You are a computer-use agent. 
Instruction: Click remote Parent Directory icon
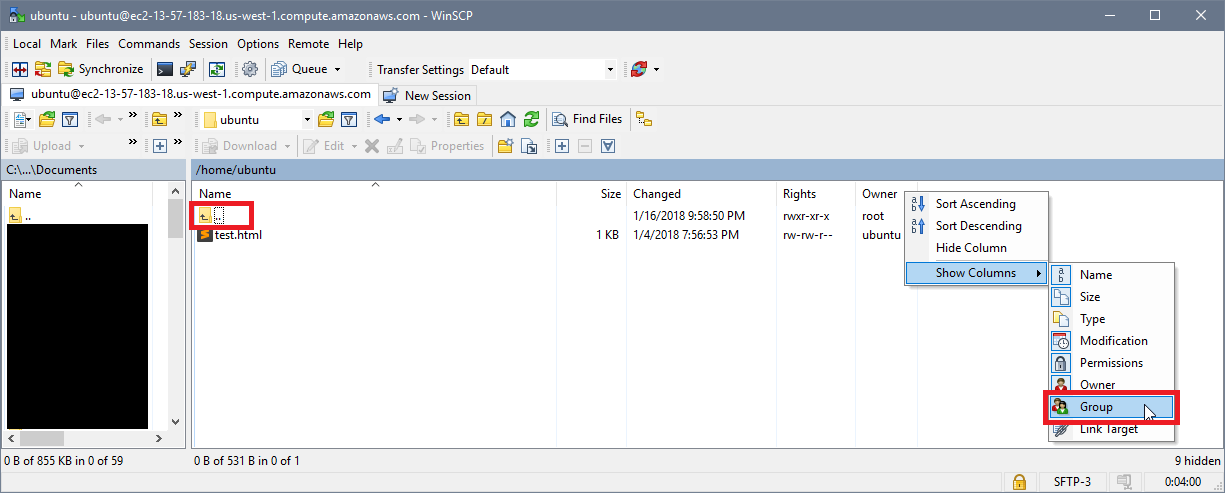tap(461, 119)
